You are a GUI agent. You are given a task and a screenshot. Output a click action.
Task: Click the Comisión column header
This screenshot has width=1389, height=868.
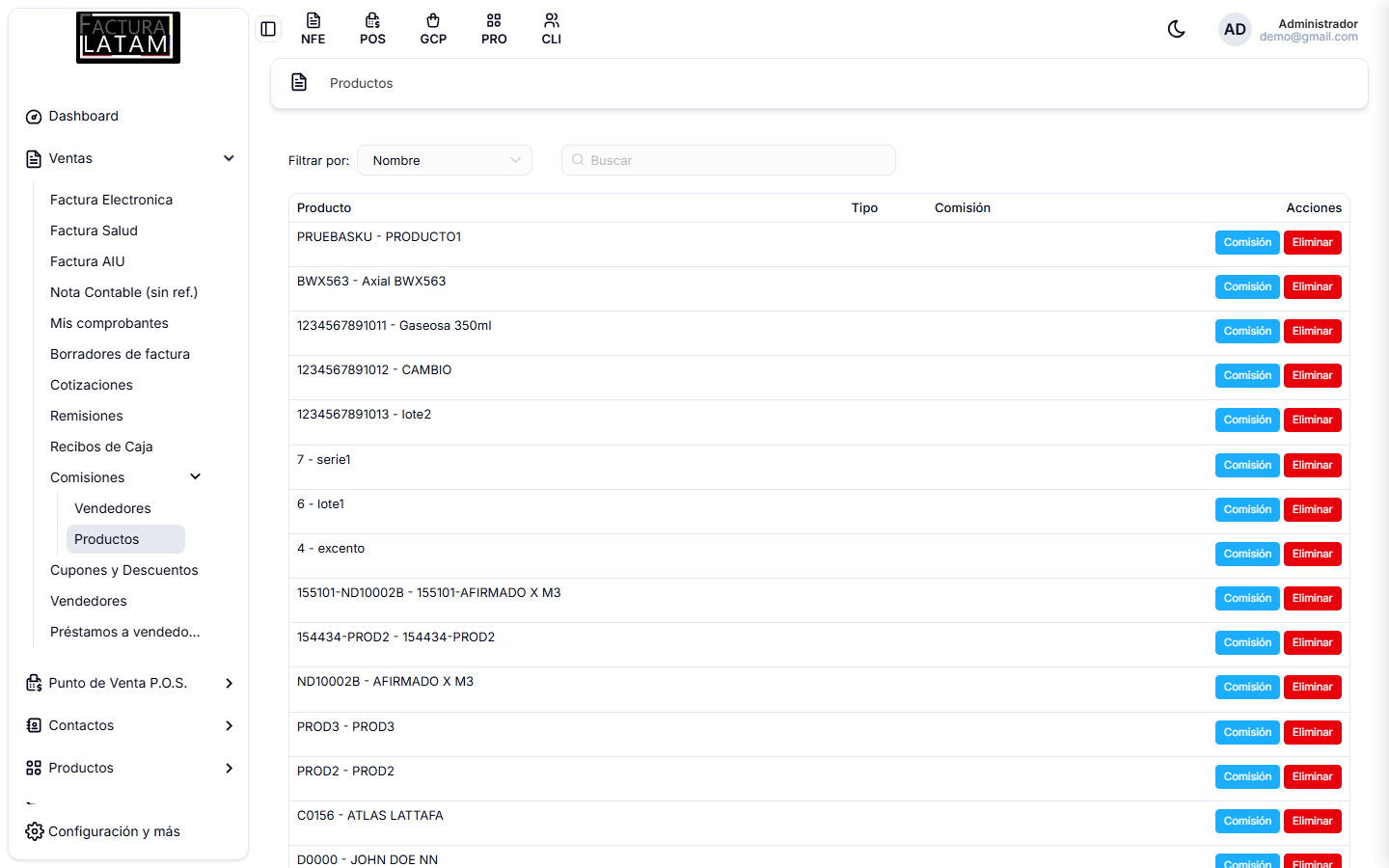963,207
